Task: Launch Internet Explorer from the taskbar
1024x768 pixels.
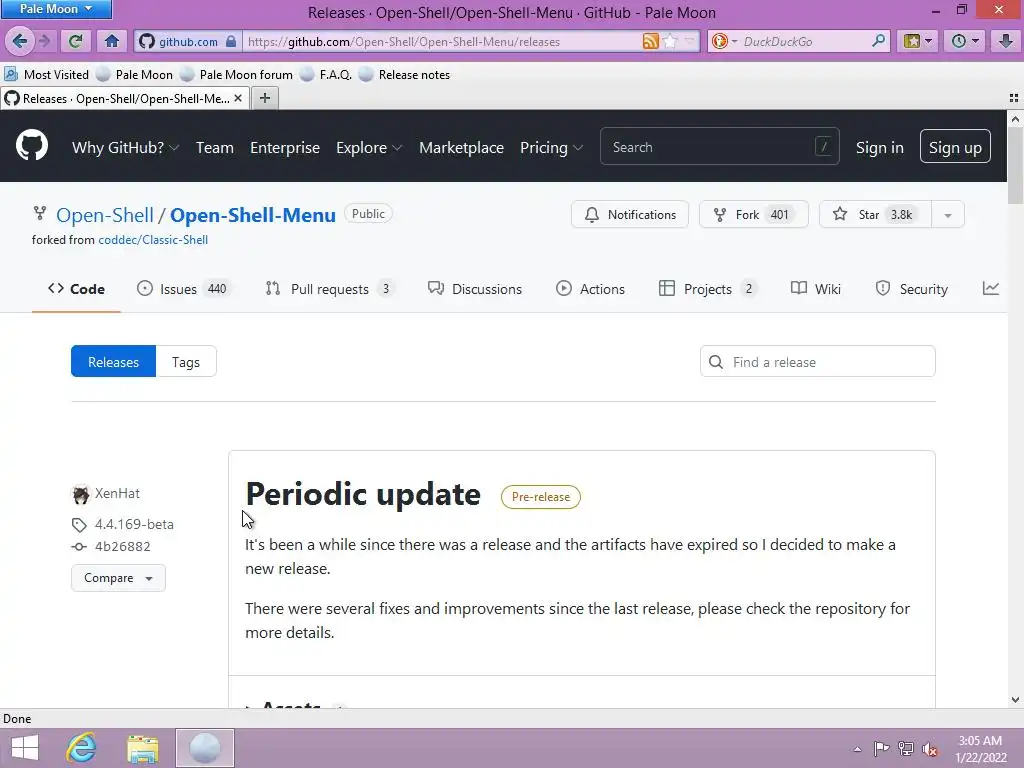Action: point(82,748)
